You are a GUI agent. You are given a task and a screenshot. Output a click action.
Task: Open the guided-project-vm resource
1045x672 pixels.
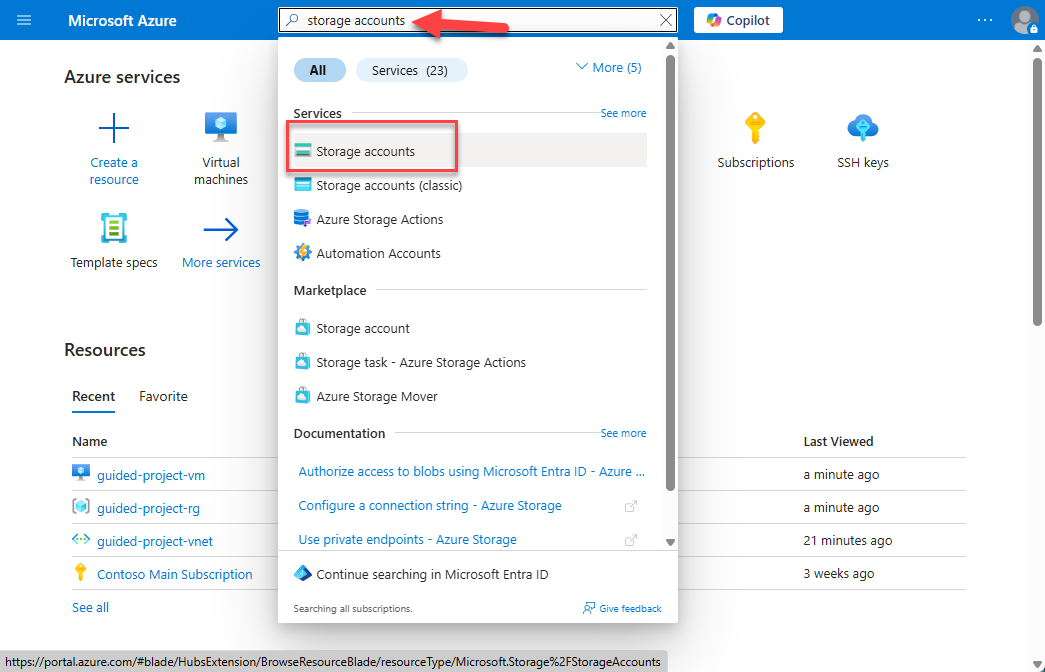[x=151, y=475]
